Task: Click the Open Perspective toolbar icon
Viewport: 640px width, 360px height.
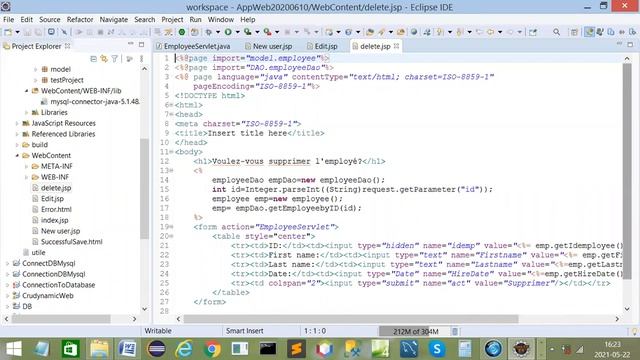Action: pos(574,32)
